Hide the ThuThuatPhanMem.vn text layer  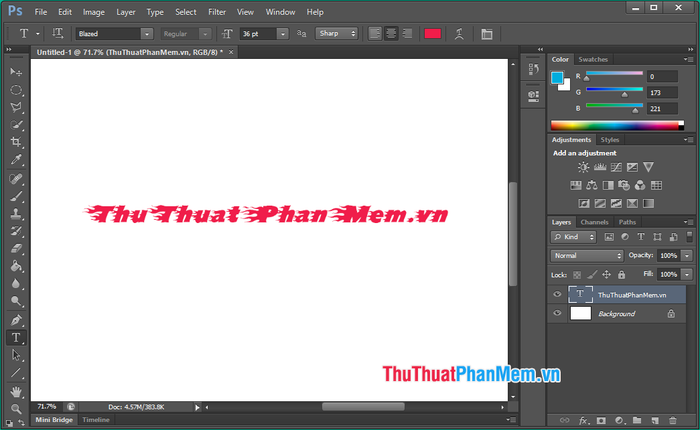pos(557,295)
